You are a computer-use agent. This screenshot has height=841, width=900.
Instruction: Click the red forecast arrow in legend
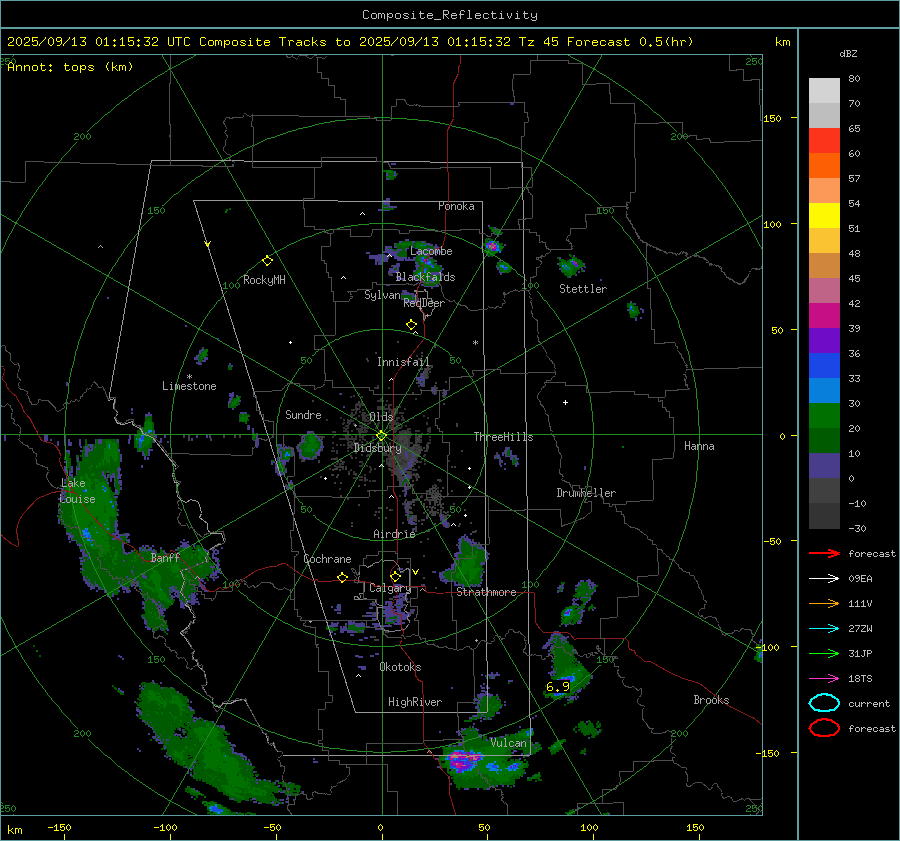coord(824,553)
